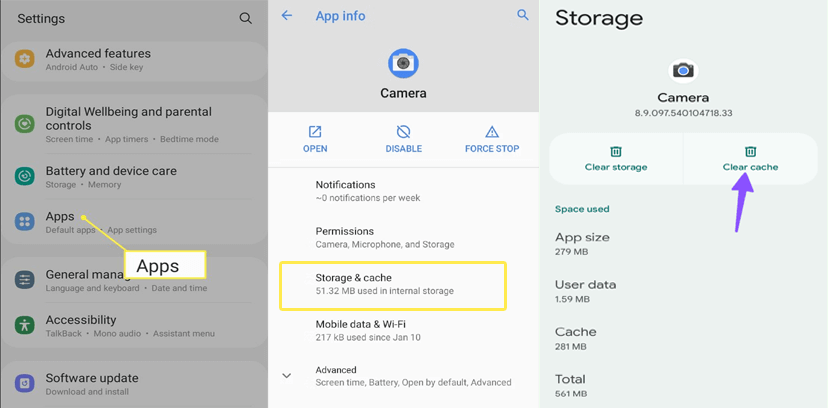Tap Clear storage button
Viewport: 828px width, 408px height.
(616, 158)
